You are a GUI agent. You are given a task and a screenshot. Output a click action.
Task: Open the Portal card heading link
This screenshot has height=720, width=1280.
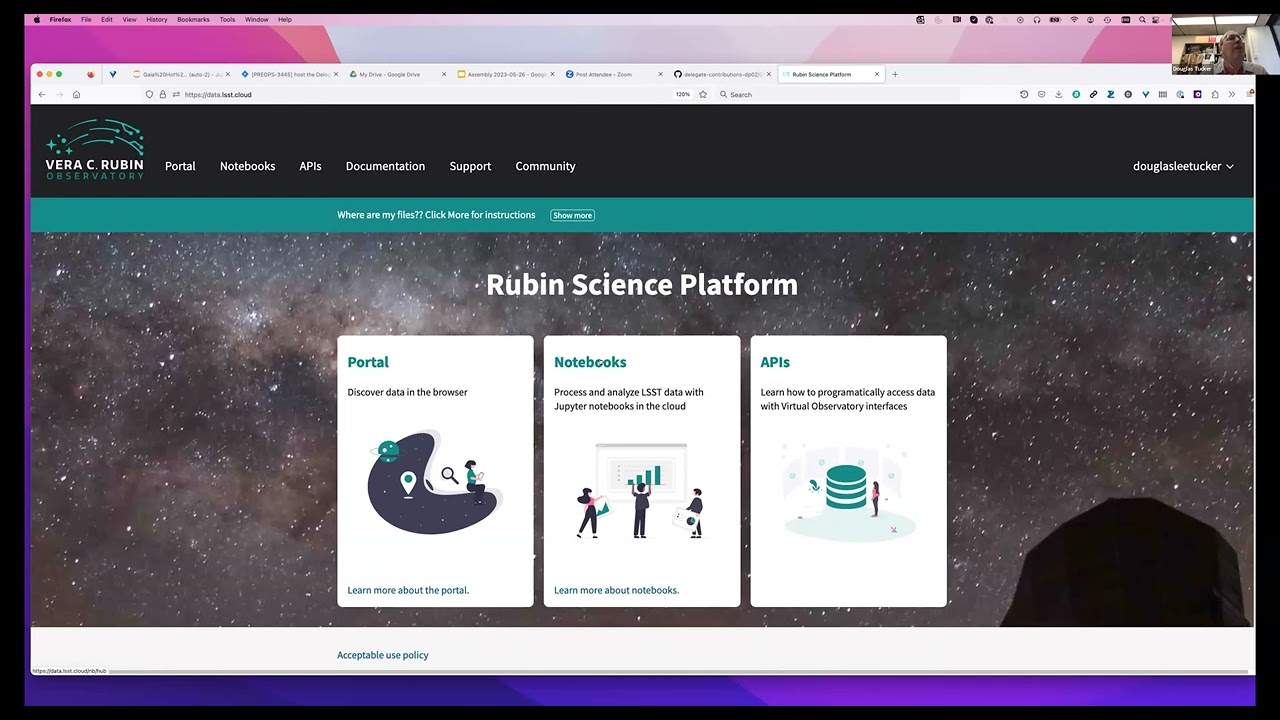pyautogui.click(x=368, y=362)
